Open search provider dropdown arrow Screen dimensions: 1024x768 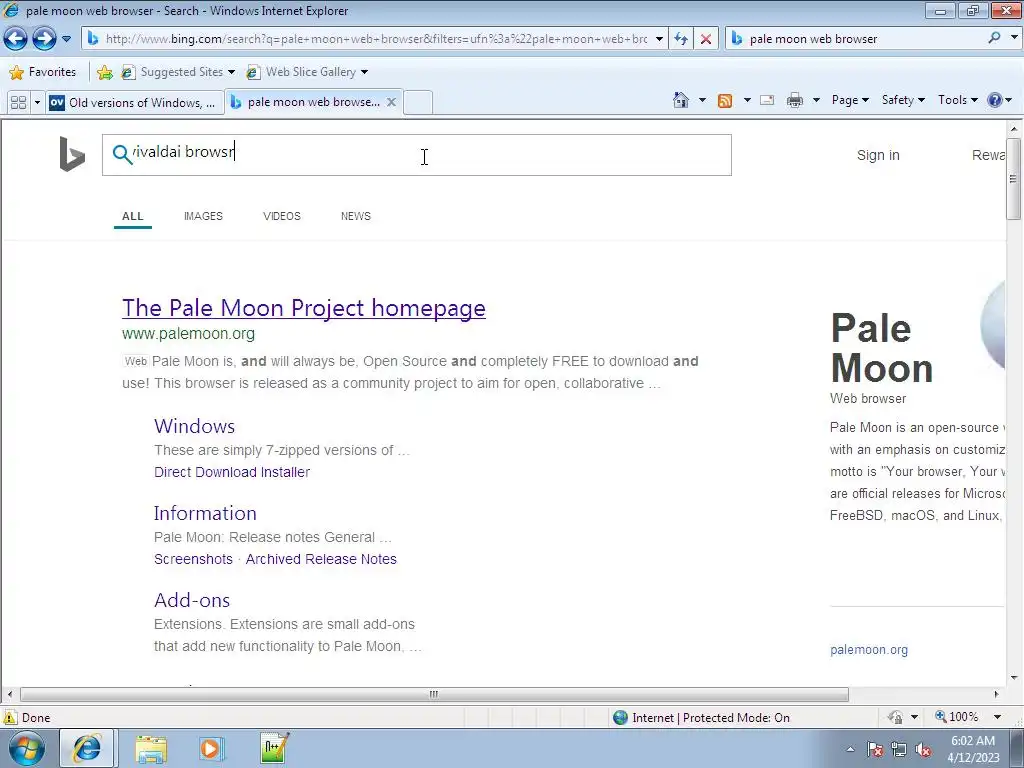1014,38
